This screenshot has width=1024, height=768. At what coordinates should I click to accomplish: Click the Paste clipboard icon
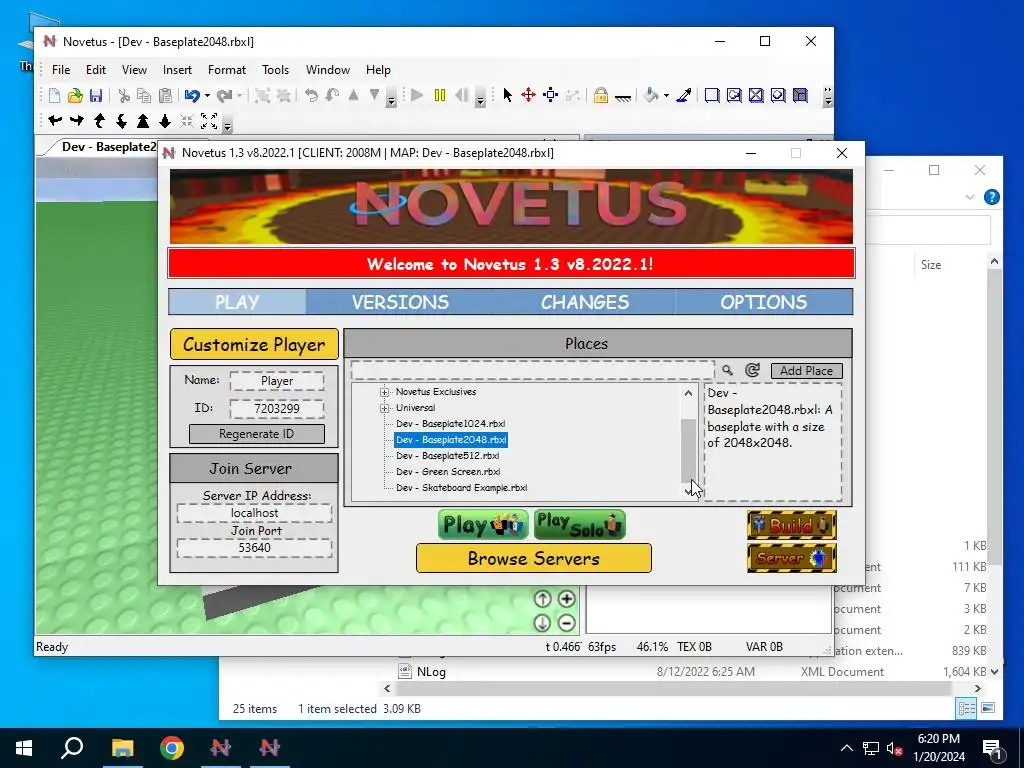pos(166,96)
